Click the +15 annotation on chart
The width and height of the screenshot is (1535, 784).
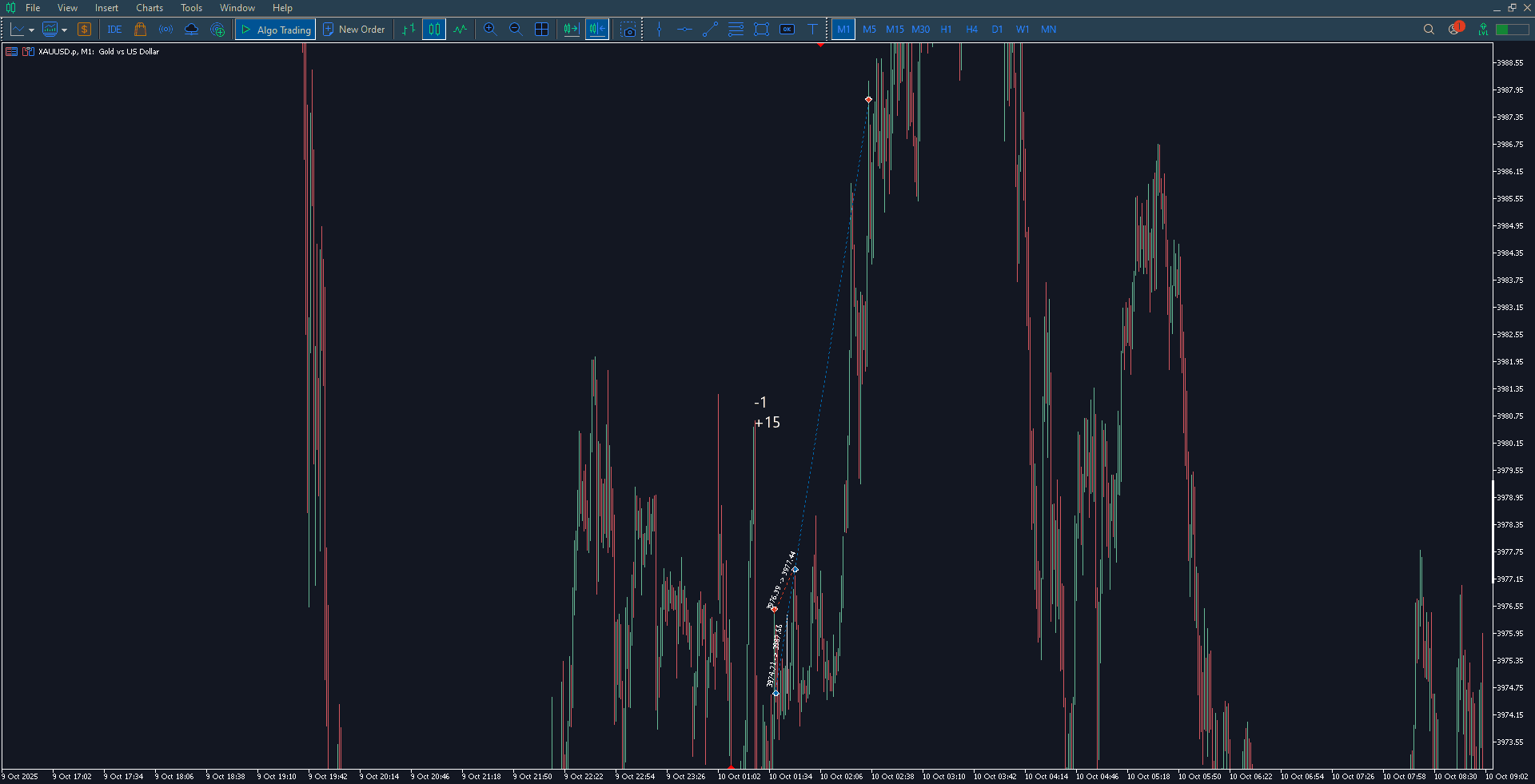(768, 423)
